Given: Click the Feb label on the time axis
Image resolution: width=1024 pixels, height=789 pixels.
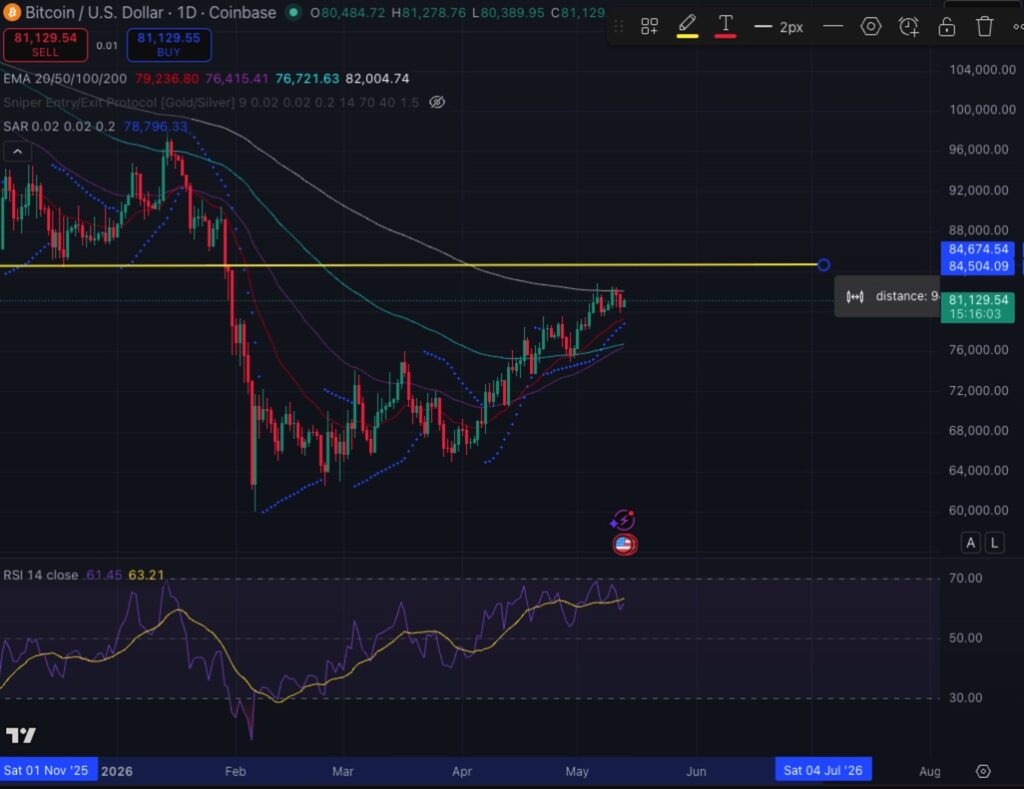Looking at the screenshot, I should (235, 771).
